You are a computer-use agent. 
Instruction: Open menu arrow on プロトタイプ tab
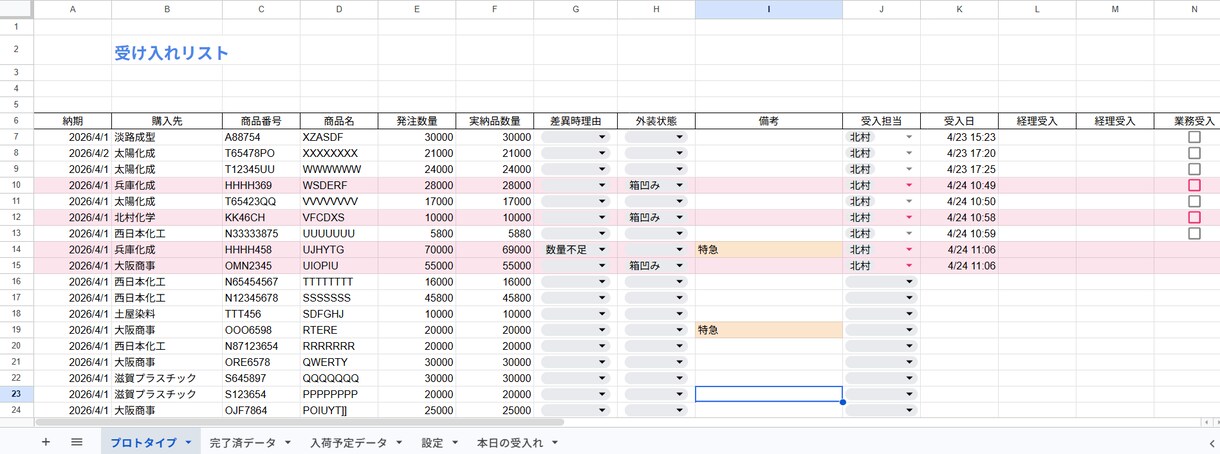pos(188,442)
